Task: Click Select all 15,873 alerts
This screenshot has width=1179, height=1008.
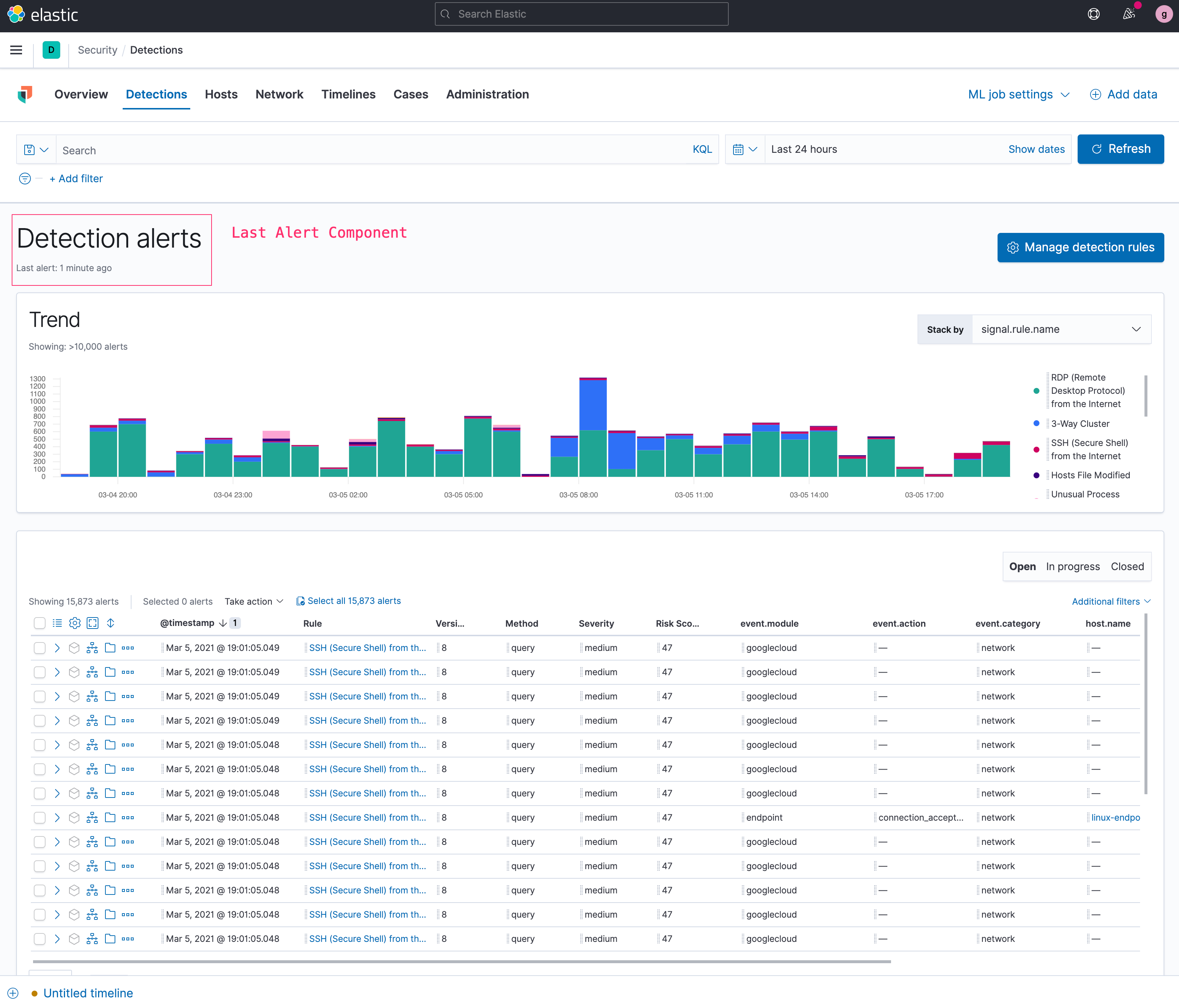Action: [348, 601]
